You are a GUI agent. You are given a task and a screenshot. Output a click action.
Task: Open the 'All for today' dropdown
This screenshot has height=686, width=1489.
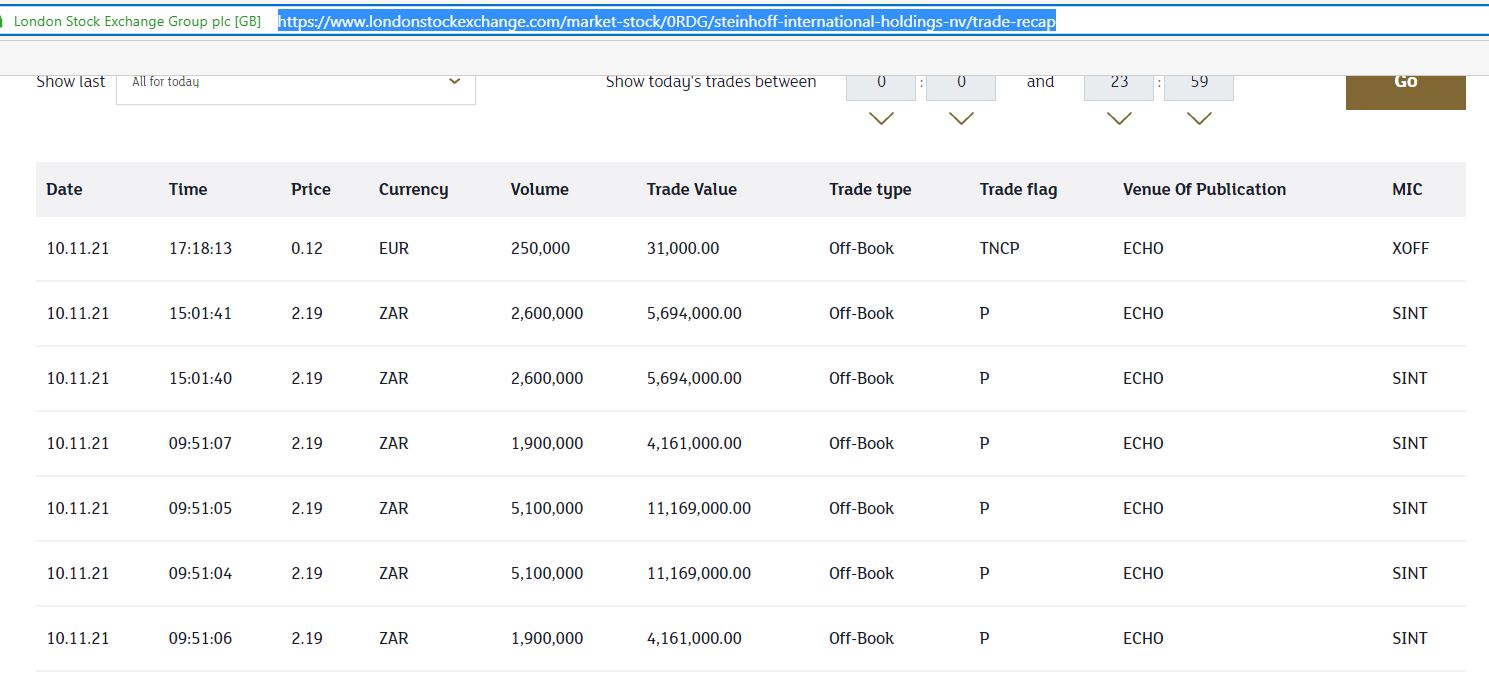[295, 82]
